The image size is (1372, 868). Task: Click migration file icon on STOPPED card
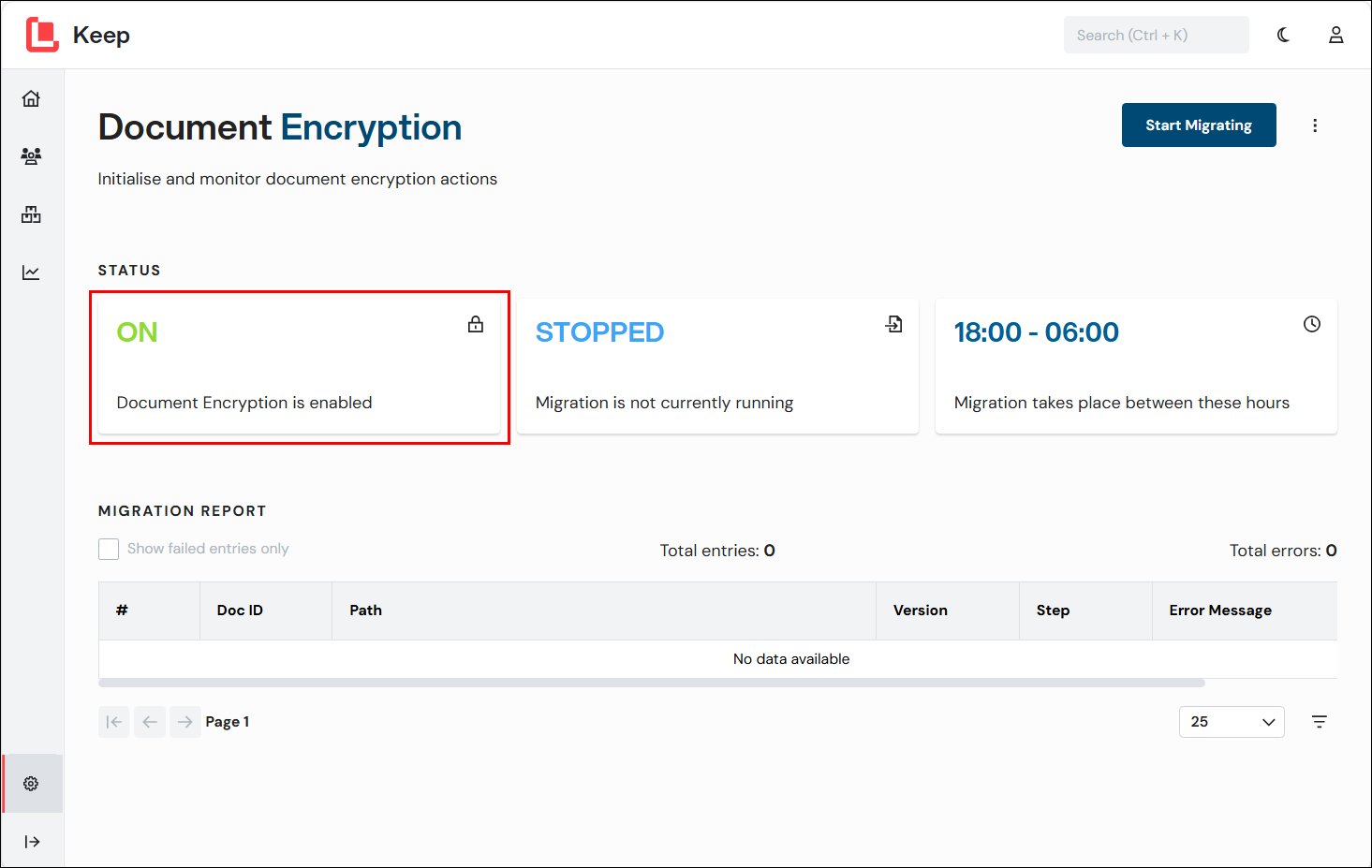[894, 324]
